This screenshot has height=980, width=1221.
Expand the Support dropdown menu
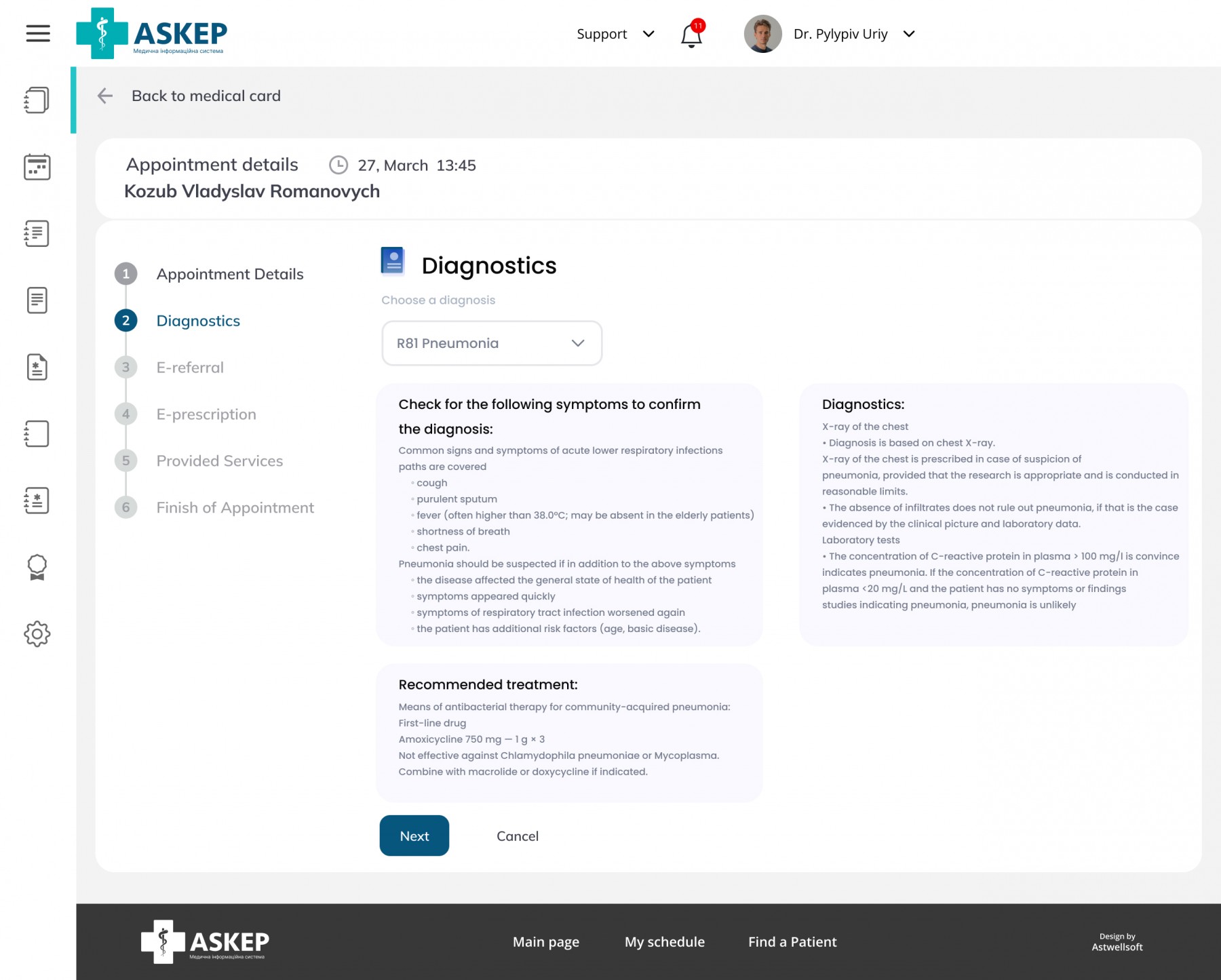point(615,33)
